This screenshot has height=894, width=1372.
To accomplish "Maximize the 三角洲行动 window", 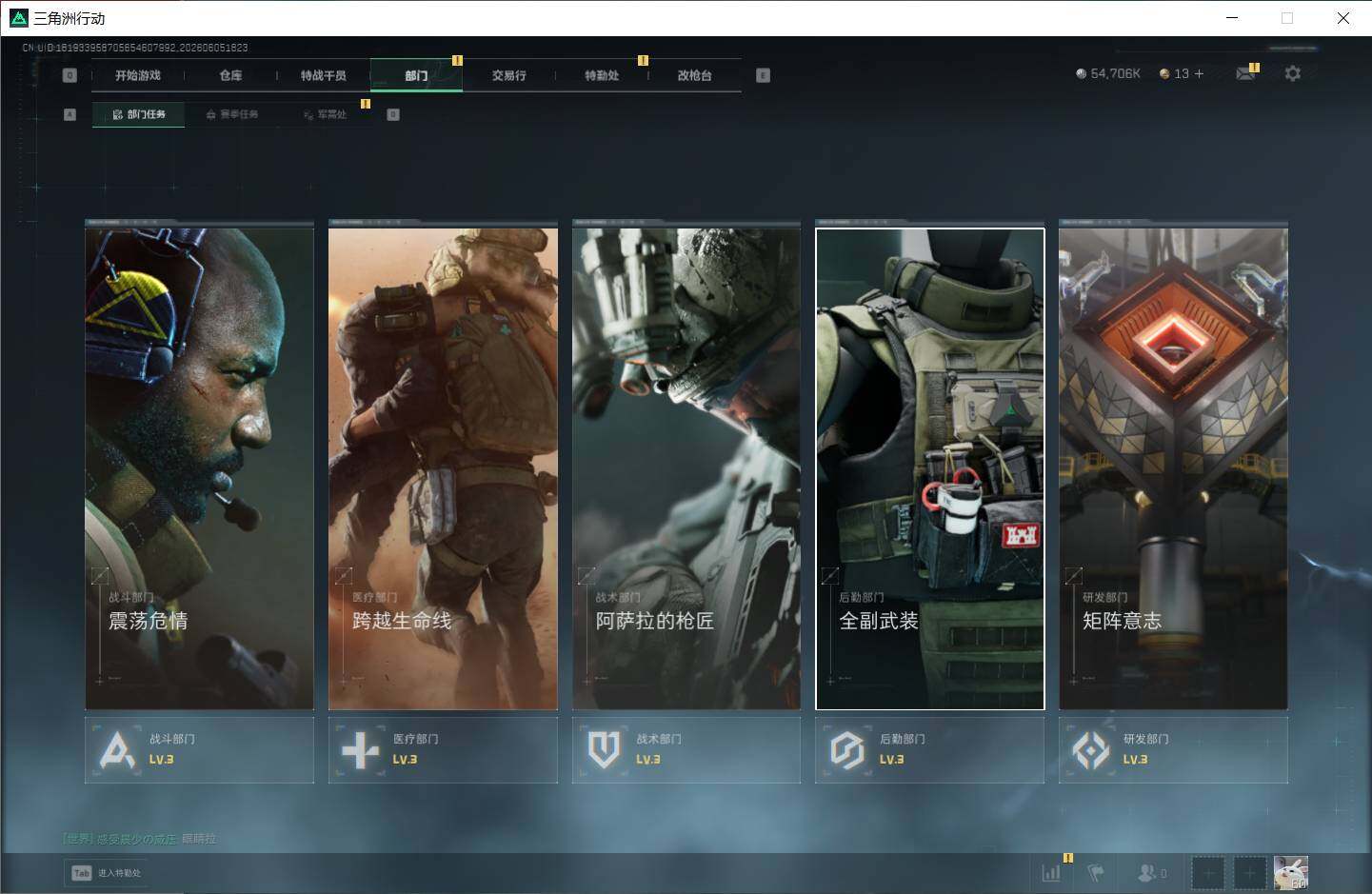I will click(1287, 18).
